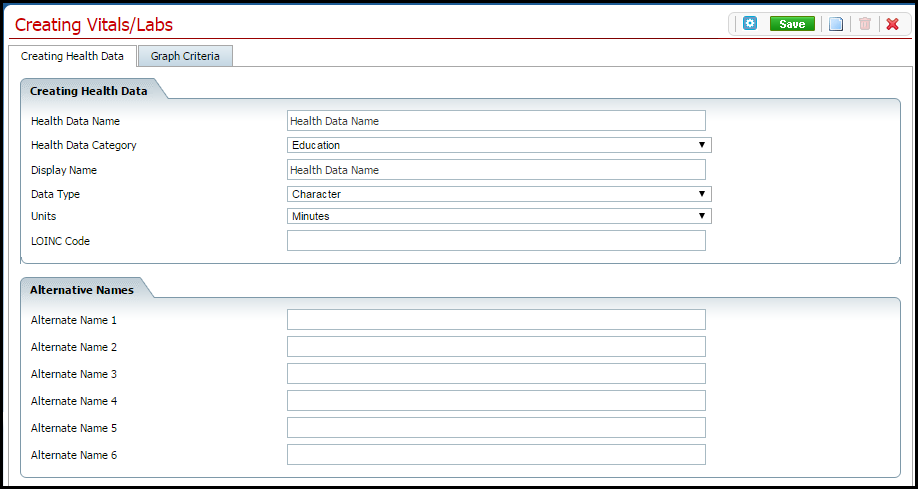The width and height of the screenshot is (918, 489).
Task: Click the Health Data Name input field
Action: point(496,121)
